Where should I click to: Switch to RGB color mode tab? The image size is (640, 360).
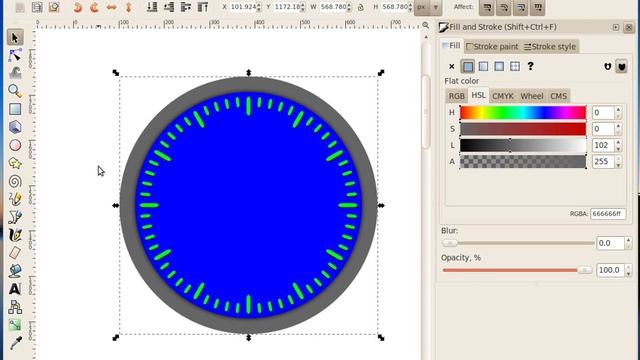coord(456,96)
